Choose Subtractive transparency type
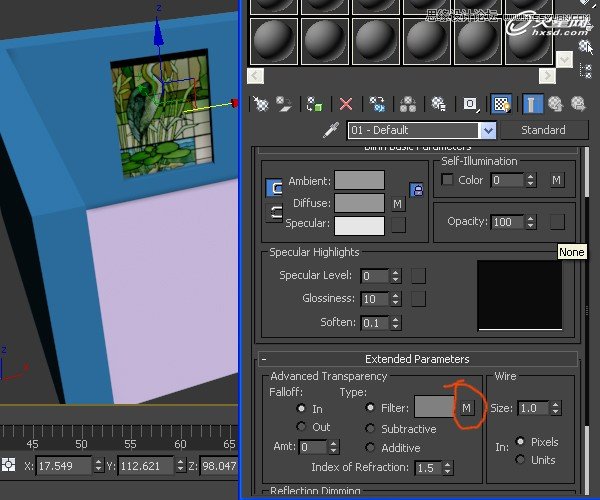 pos(372,429)
